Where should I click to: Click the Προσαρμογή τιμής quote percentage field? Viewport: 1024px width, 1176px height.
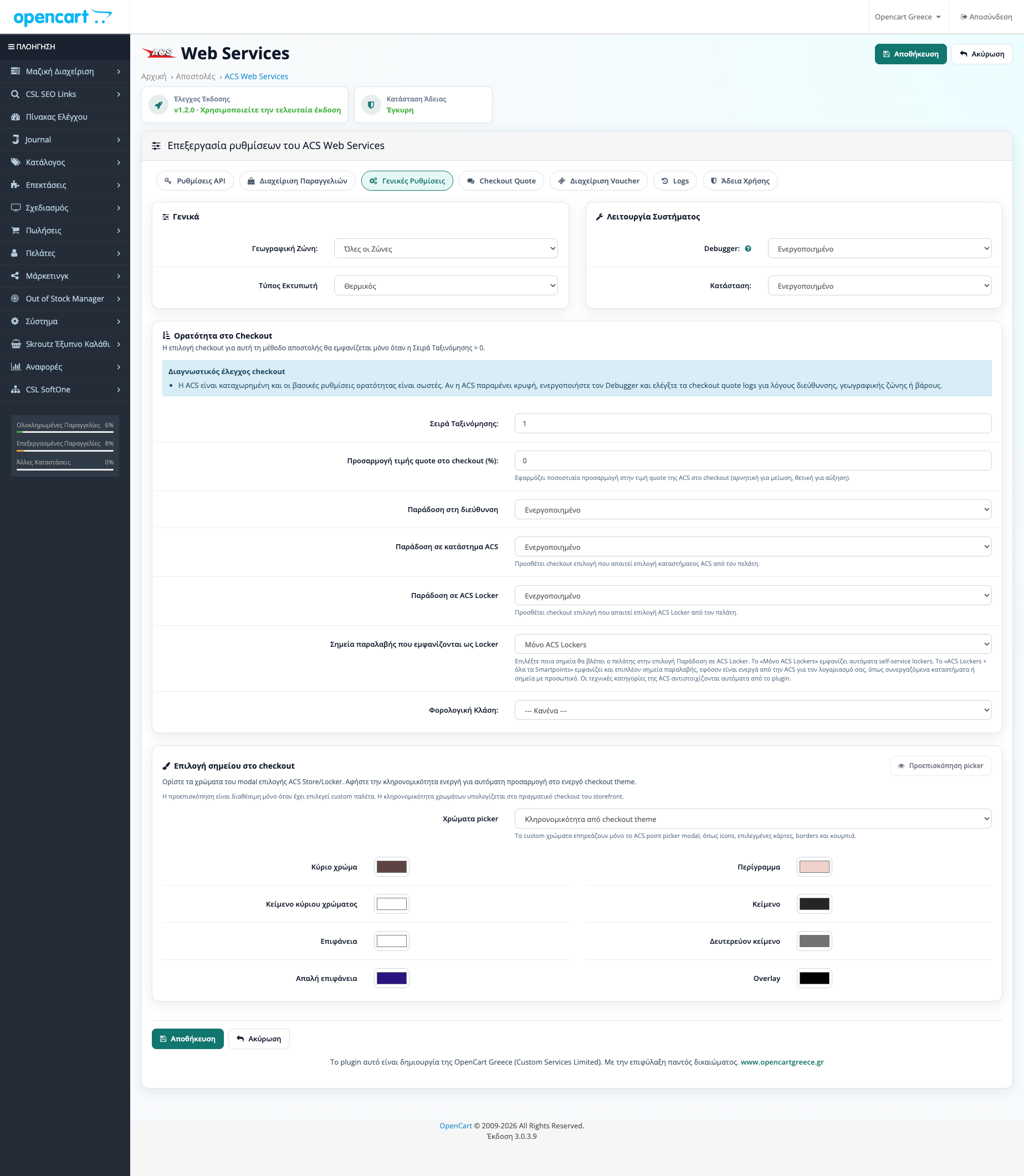pyautogui.click(x=753, y=461)
